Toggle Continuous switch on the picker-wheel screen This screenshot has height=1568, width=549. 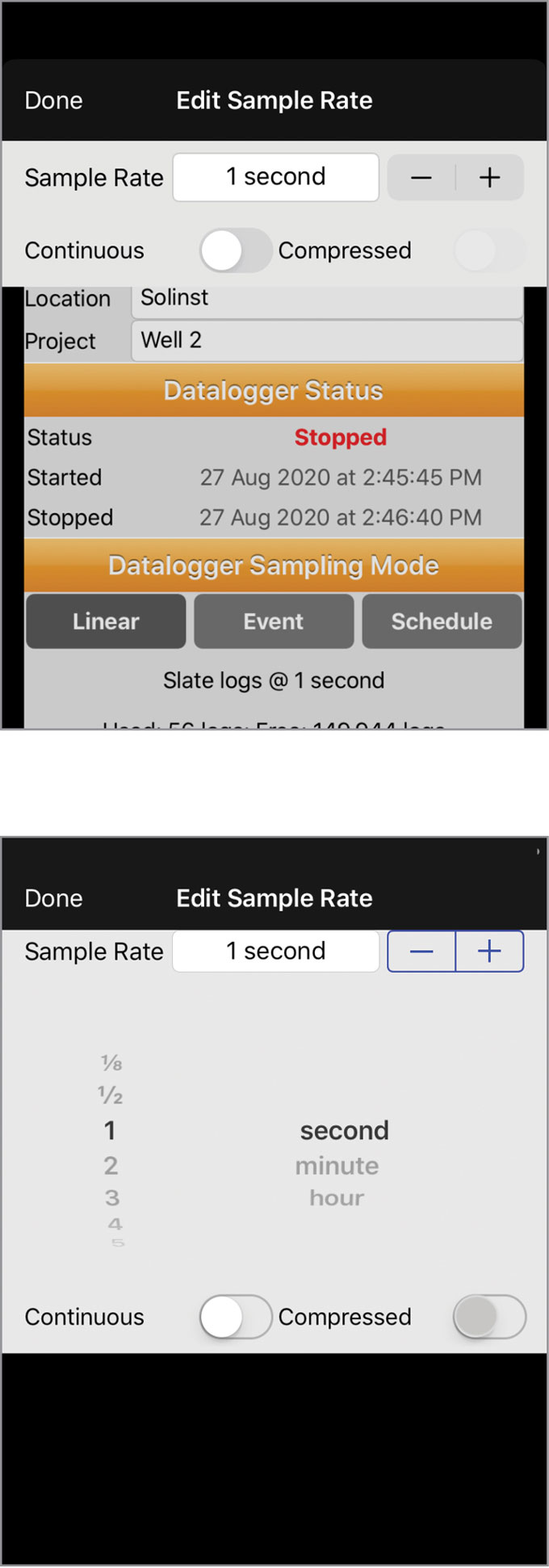point(235,1317)
